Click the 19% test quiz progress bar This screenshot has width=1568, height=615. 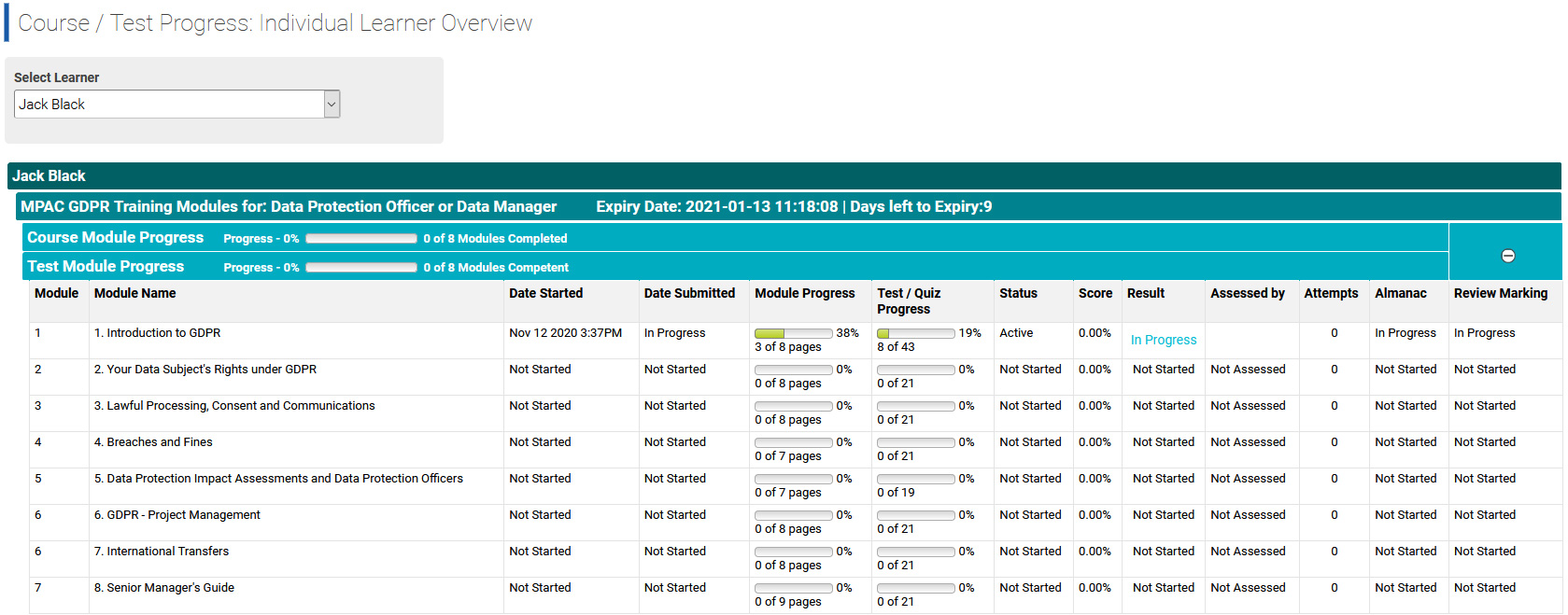(x=915, y=333)
